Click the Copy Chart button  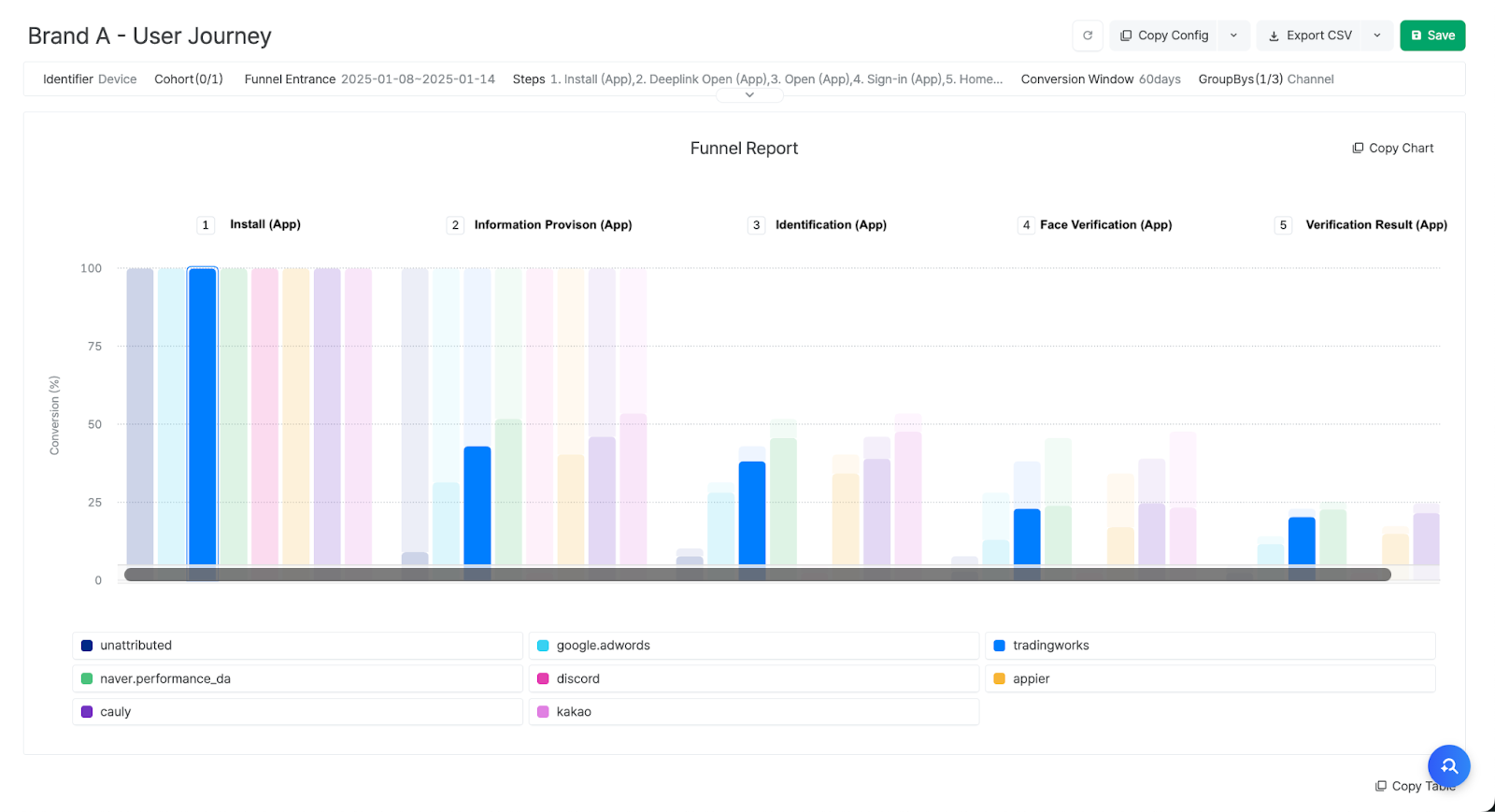(1392, 148)
